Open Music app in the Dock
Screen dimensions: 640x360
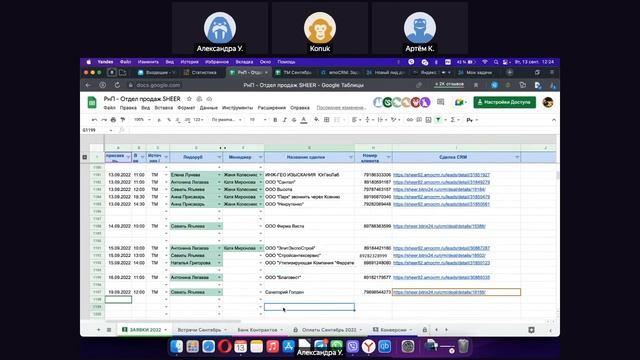tap(272, 347)
